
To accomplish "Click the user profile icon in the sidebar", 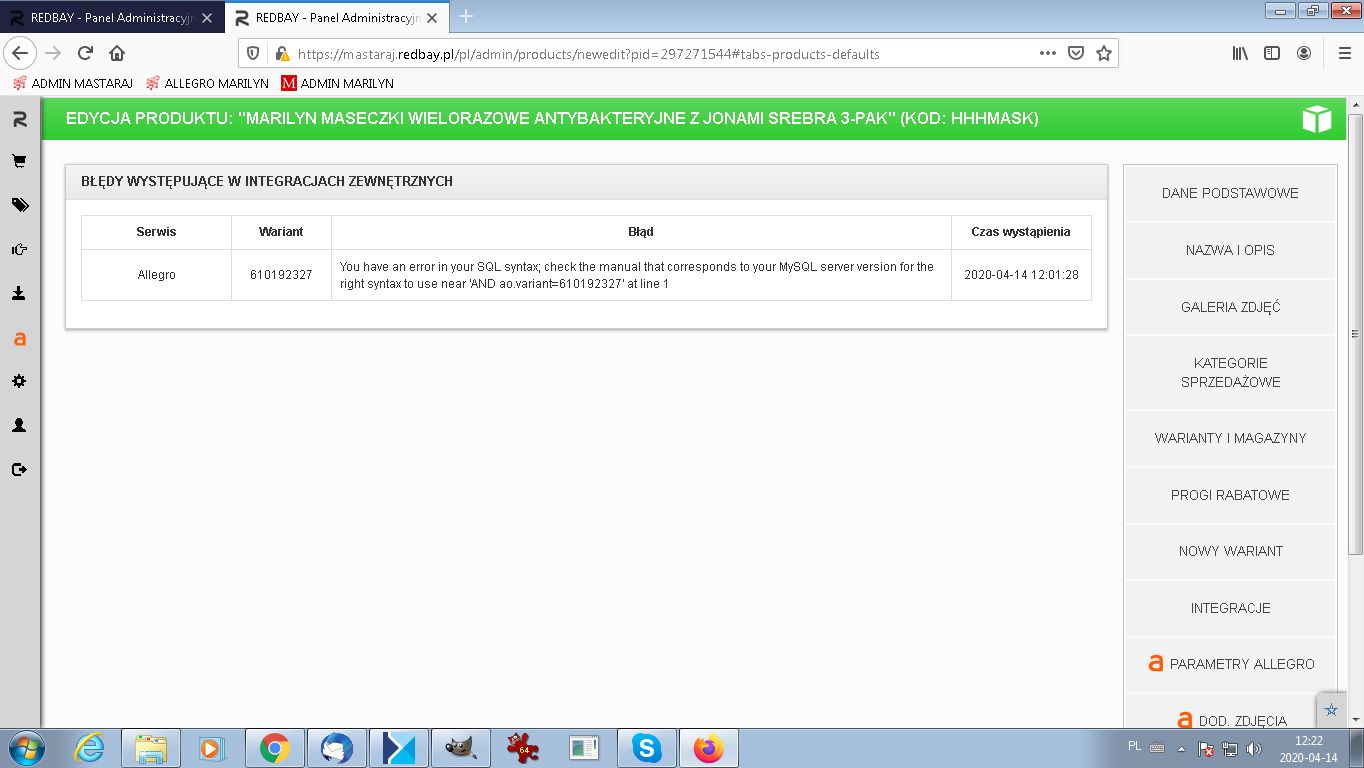I will point(19,425).
